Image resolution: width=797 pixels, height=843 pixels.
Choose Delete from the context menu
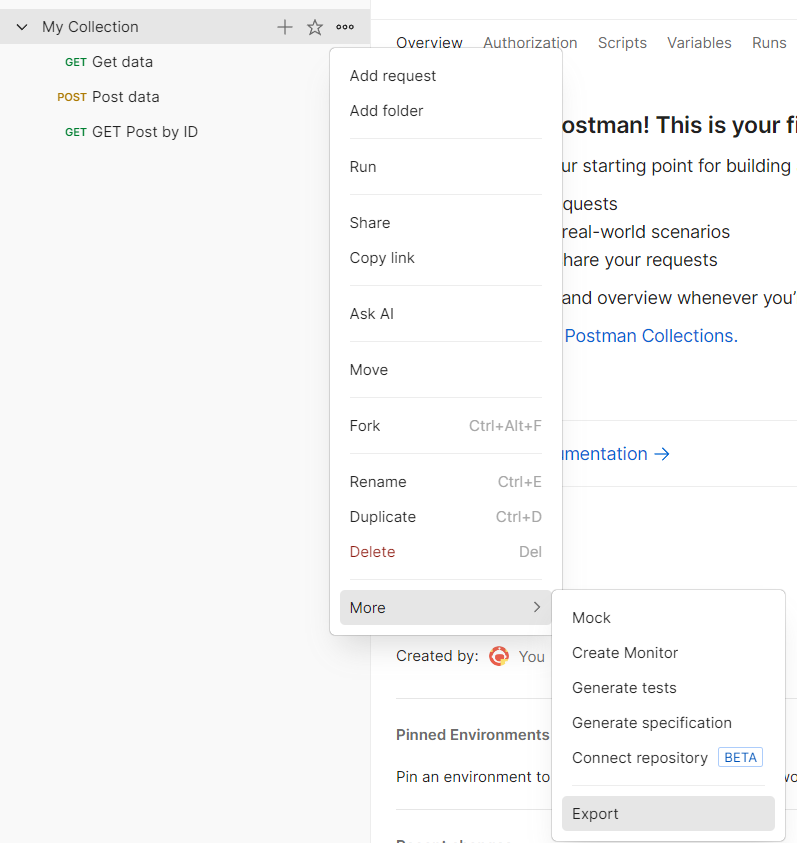[372, 552]
